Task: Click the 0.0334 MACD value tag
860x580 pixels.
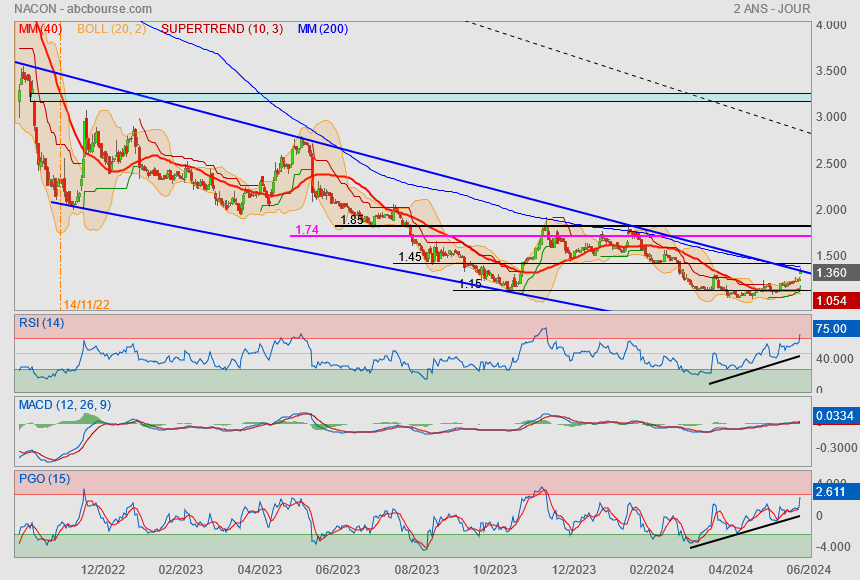Action: click(836, 416)
